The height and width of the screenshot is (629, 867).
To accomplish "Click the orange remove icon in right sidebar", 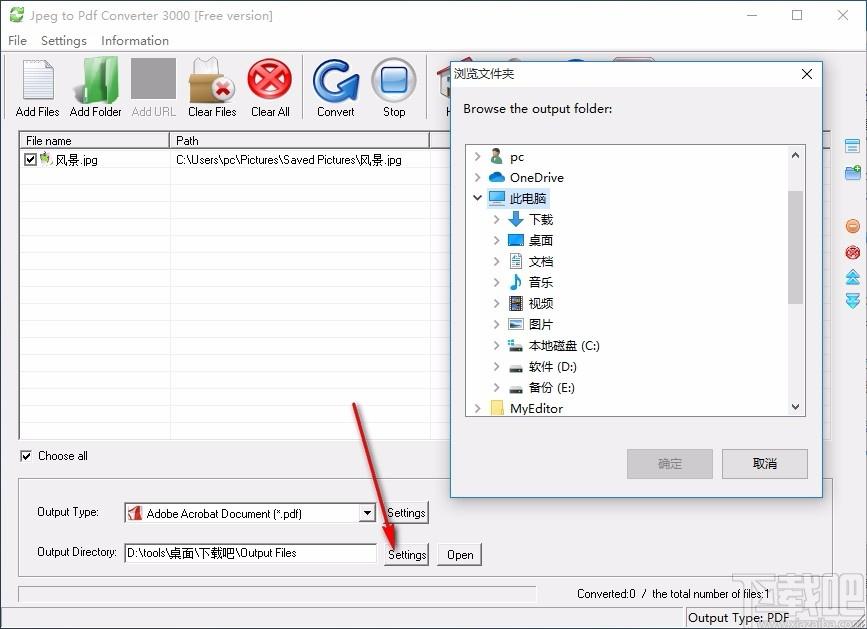I will 853,226.
